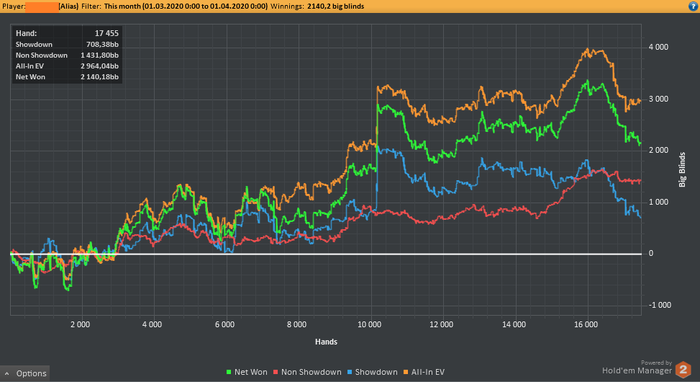The image size is (700, 382).
Task: Click the 4 000 hands axis label
Action: tap(152, 324)
